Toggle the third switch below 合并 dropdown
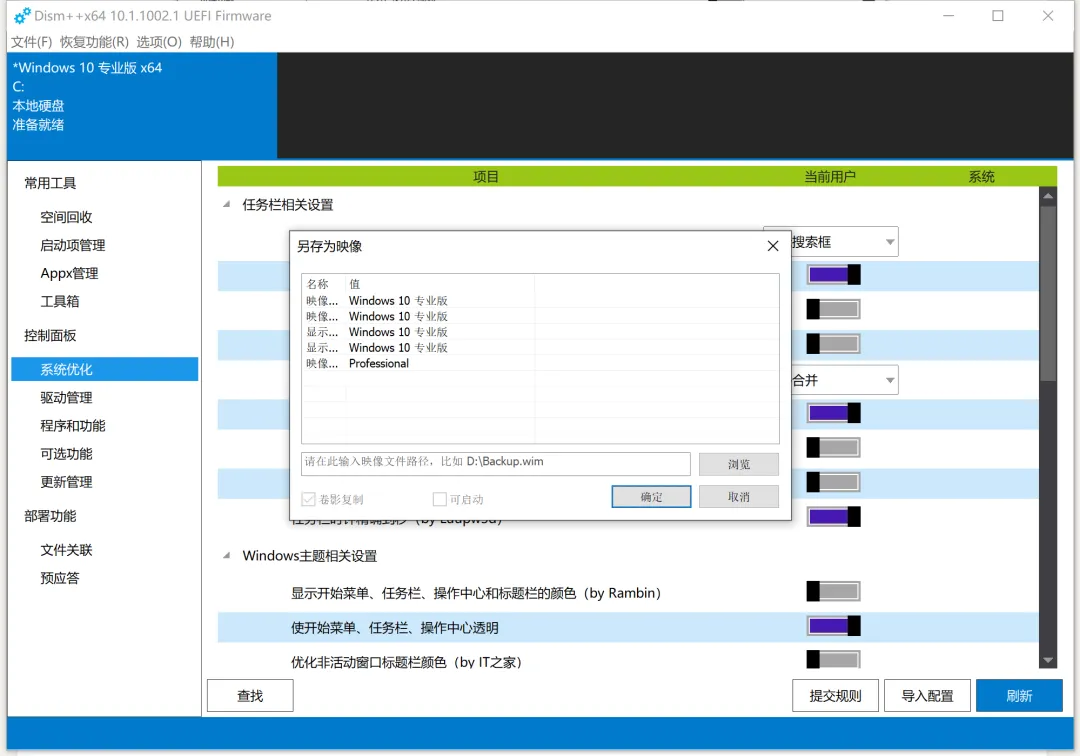 coord(833,482)
